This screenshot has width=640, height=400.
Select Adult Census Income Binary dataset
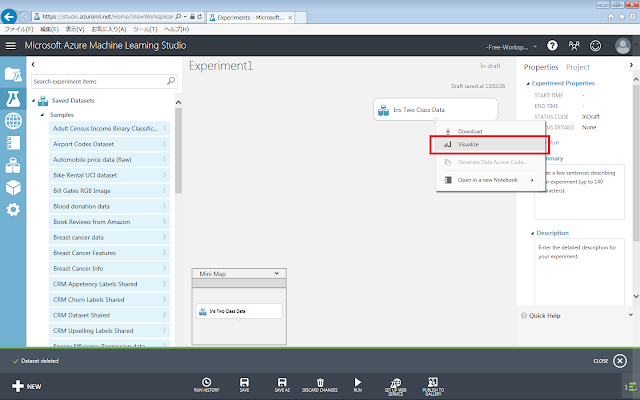109,129
